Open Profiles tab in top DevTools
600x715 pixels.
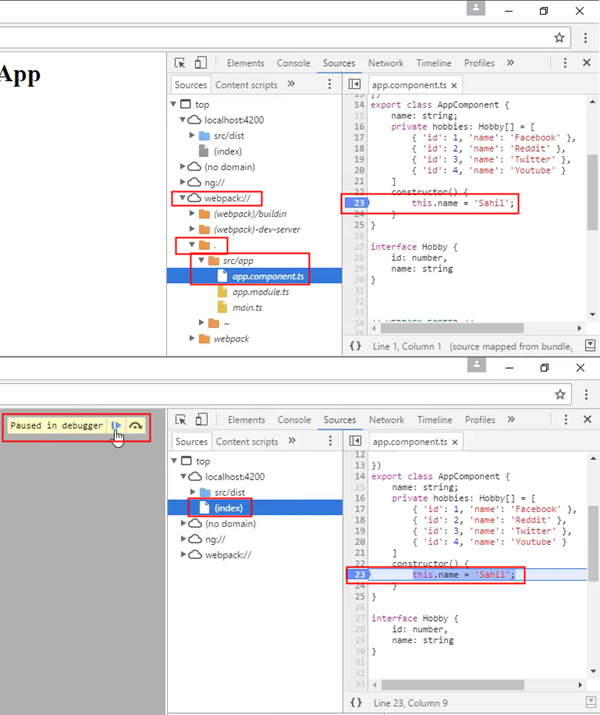pyautogui.click(x=479, y=63)
